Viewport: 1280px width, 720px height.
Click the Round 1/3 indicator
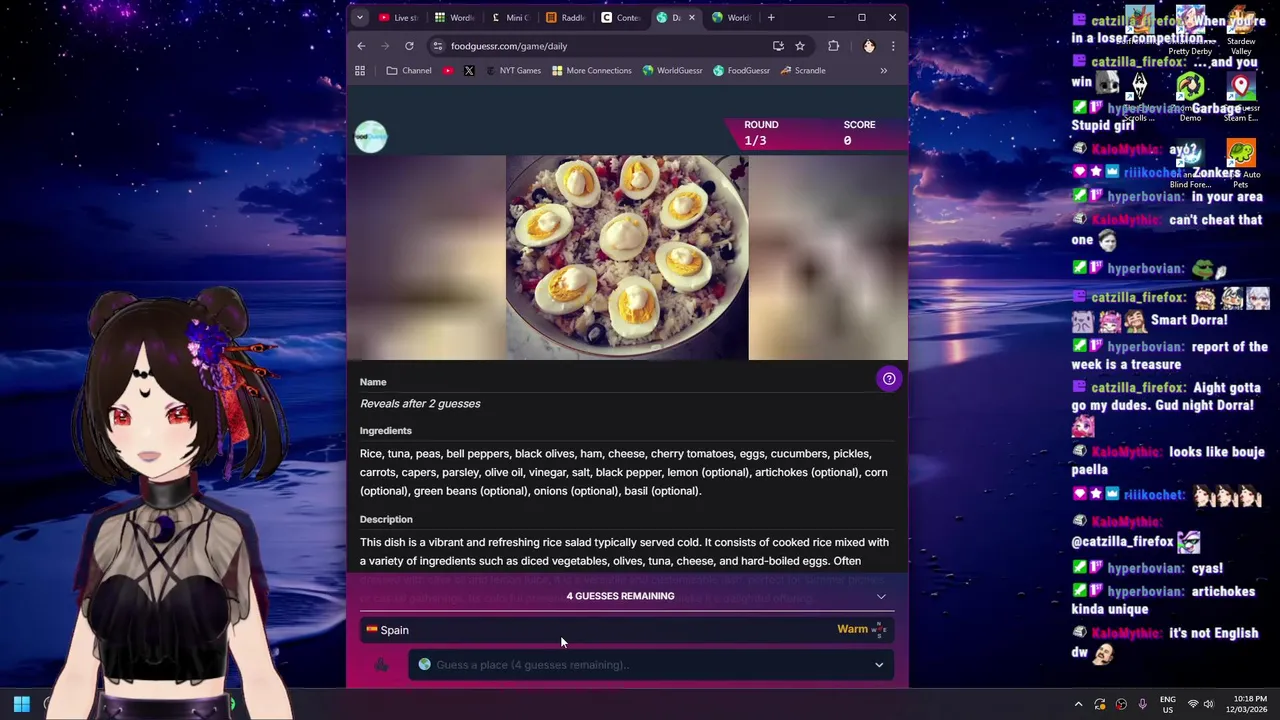pyautogui.click(x=761, y=133)
